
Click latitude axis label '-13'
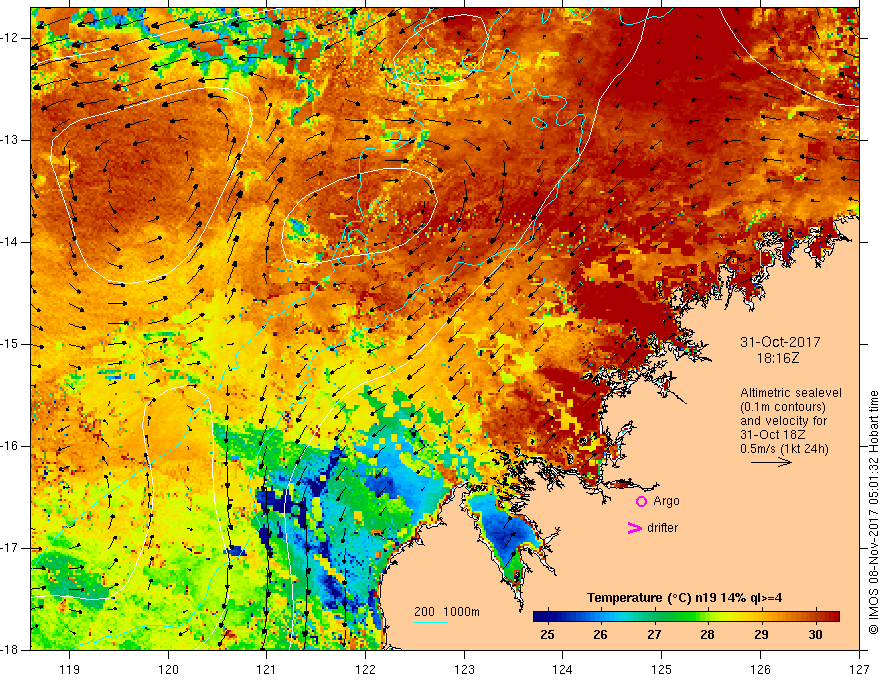(x=10, y=140)
